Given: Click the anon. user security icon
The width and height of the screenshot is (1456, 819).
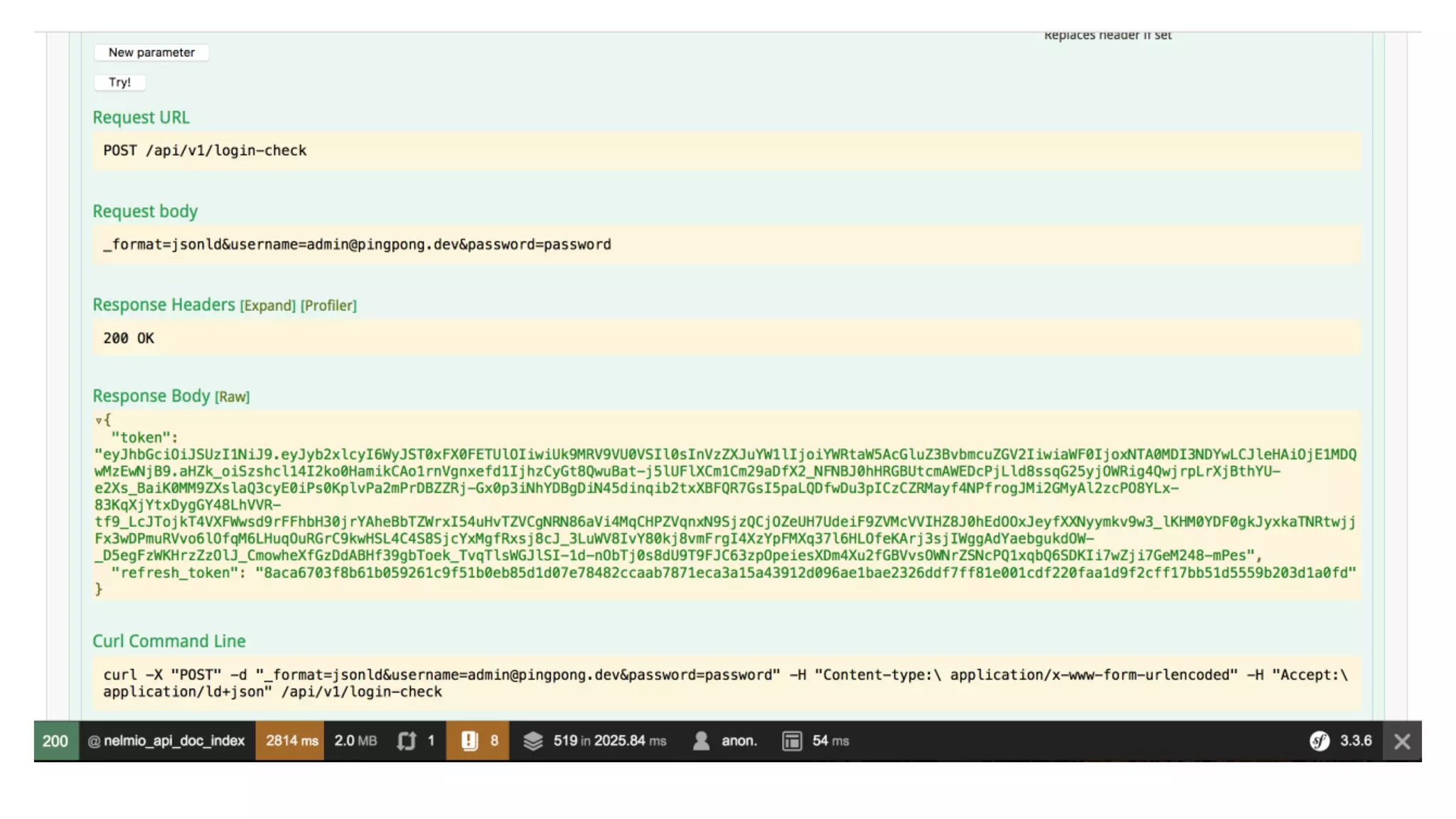Looking at the screenshot, I should (701, 741).
